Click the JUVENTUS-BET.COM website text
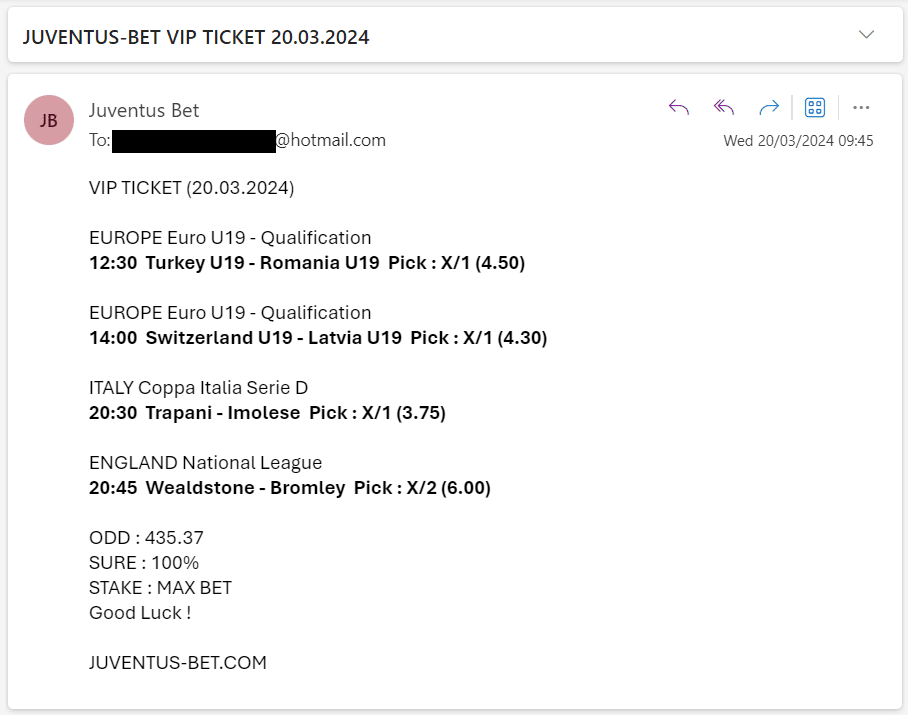The height and width of the screenshot is (715, 908). click(x=178, y=662)
